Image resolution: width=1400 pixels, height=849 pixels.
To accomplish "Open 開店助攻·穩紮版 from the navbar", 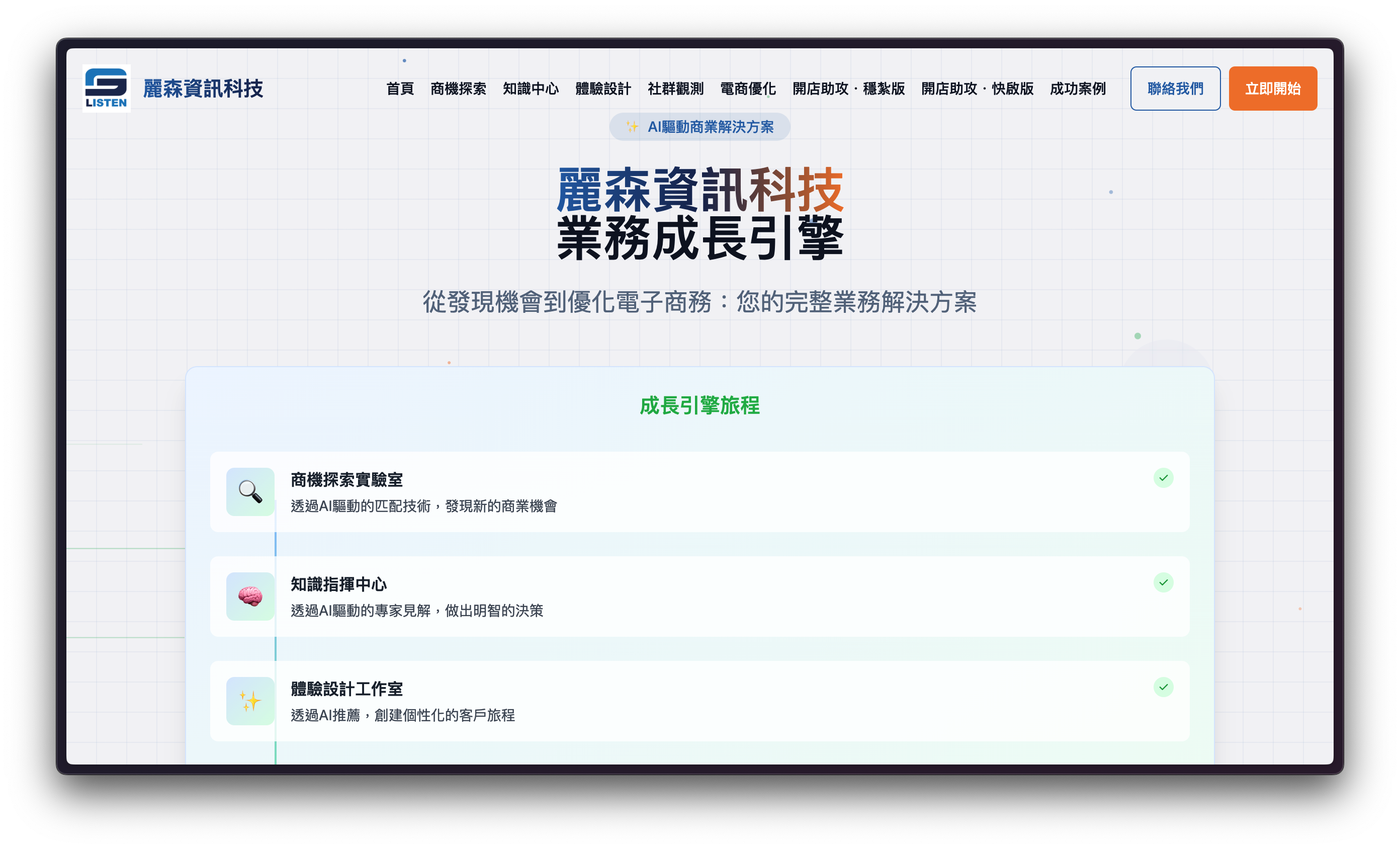I will (848, 89).
